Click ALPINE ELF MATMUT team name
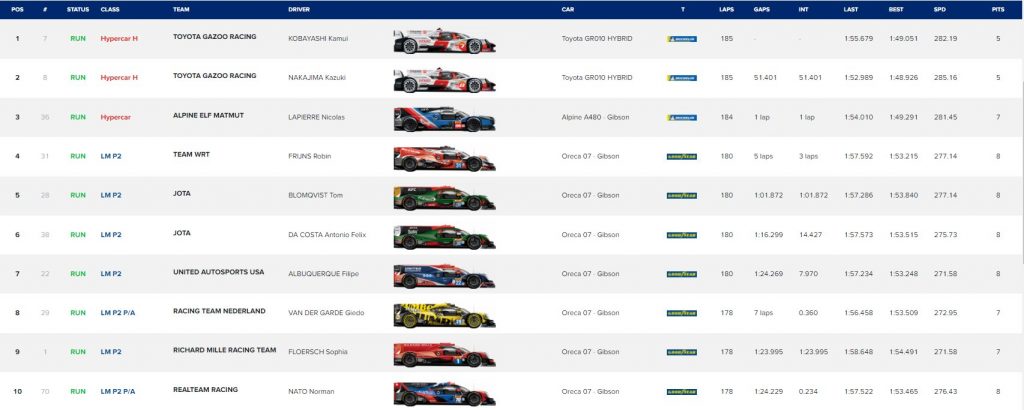Viewport: 1024px width, 410px height. point(208,116)
